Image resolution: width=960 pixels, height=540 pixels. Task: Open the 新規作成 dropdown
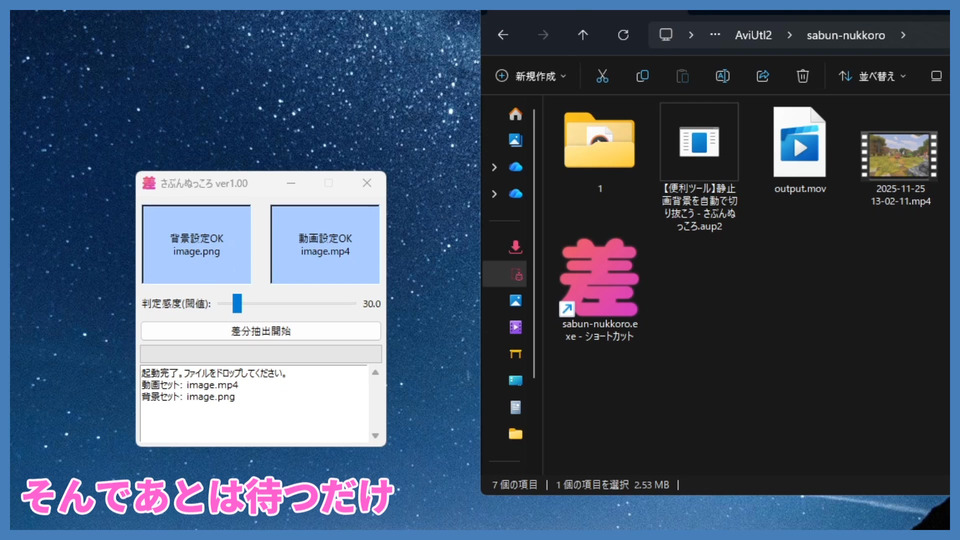[x=531, y=76]
